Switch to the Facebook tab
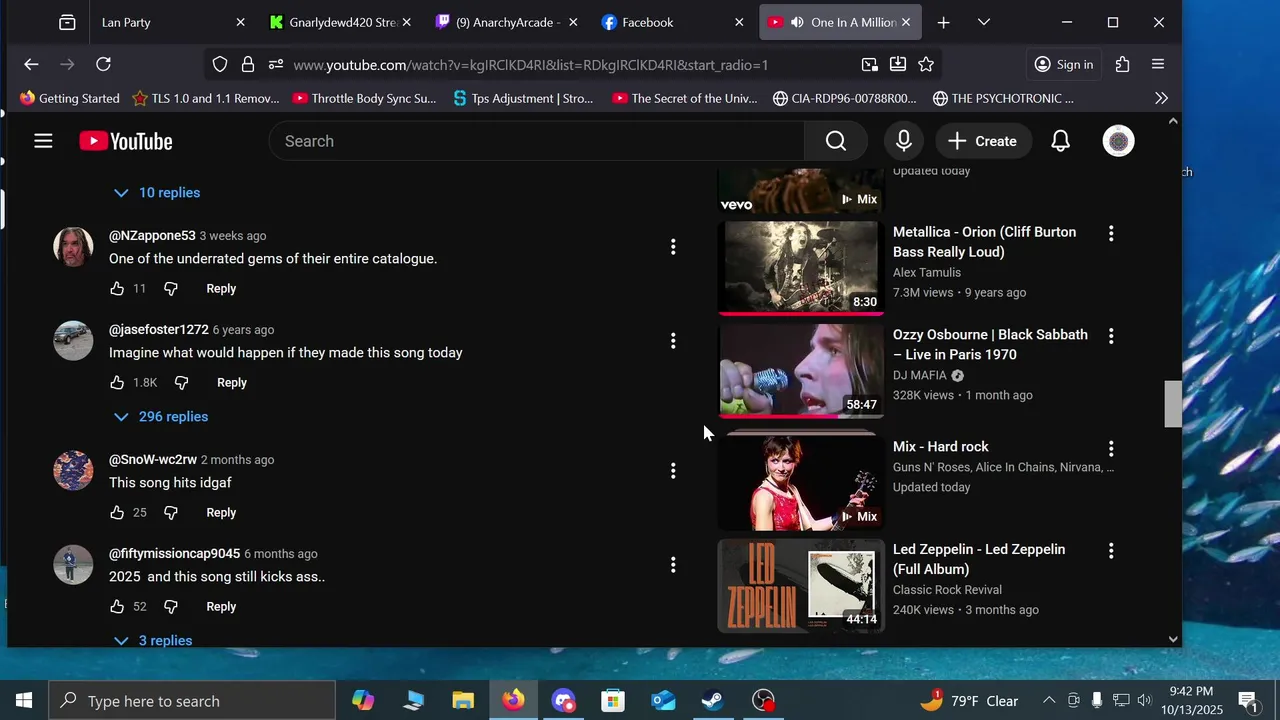 (x=672, y=22)
